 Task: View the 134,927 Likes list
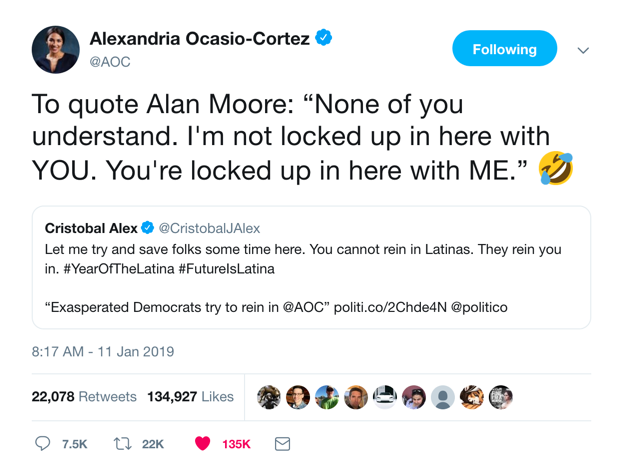(190, 396)
